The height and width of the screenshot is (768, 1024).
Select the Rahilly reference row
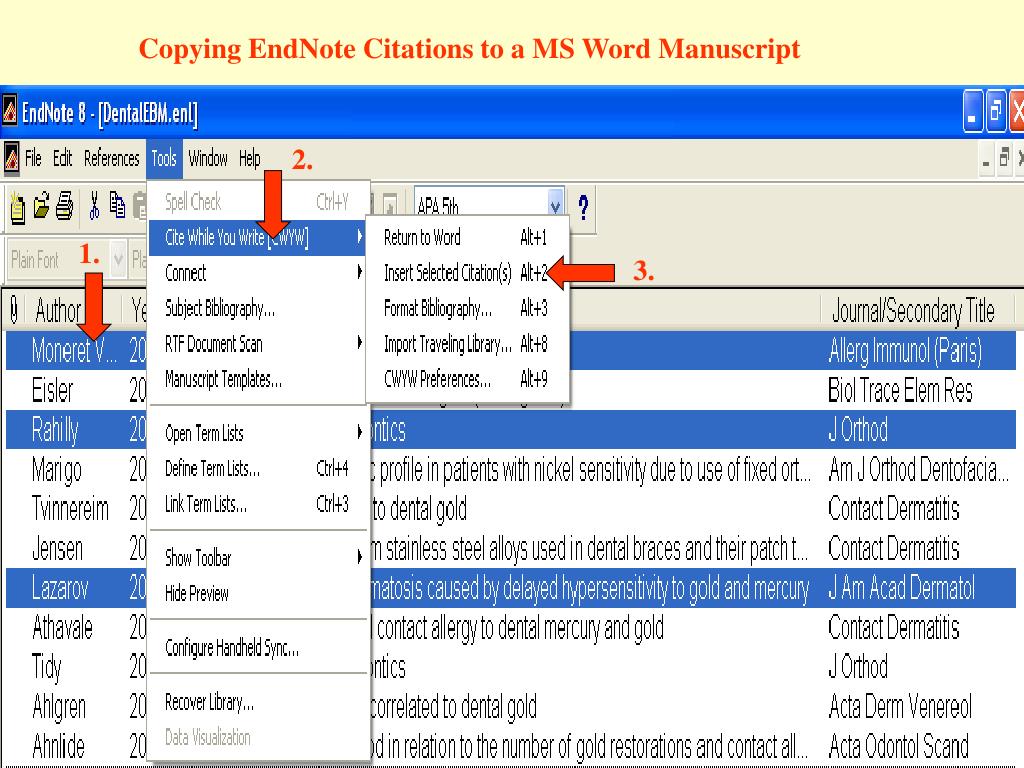click(511, 430)
